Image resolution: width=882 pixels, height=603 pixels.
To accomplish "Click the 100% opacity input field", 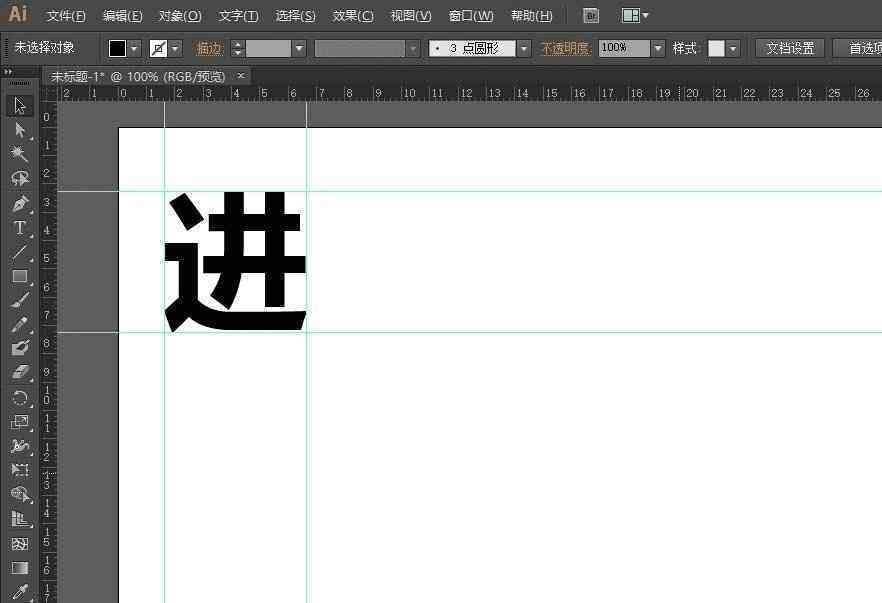I will [624, 48].
